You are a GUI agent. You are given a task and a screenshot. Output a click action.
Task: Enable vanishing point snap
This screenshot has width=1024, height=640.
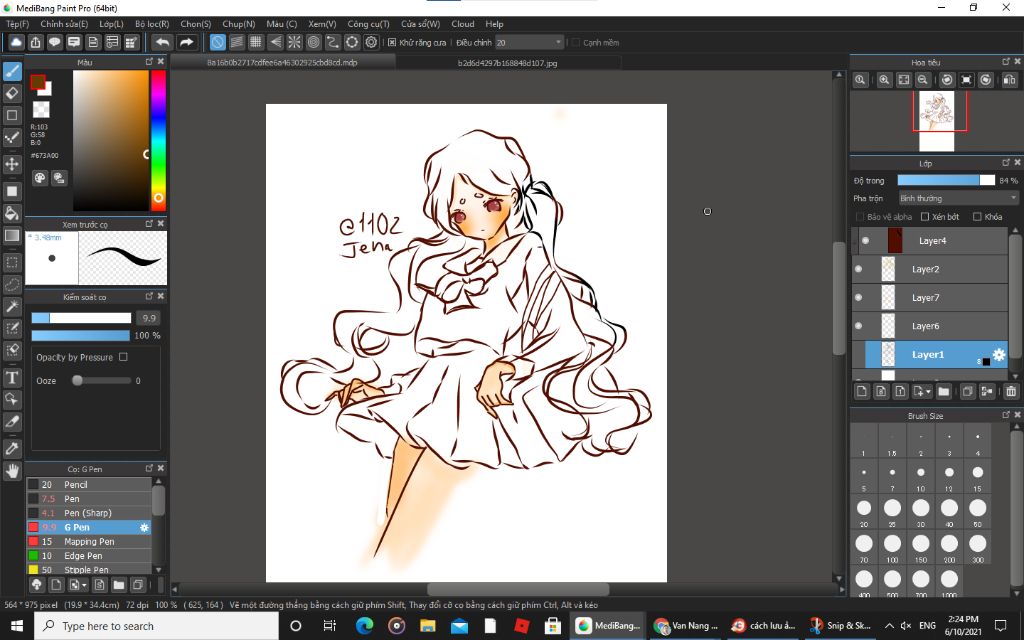(275, 42)
